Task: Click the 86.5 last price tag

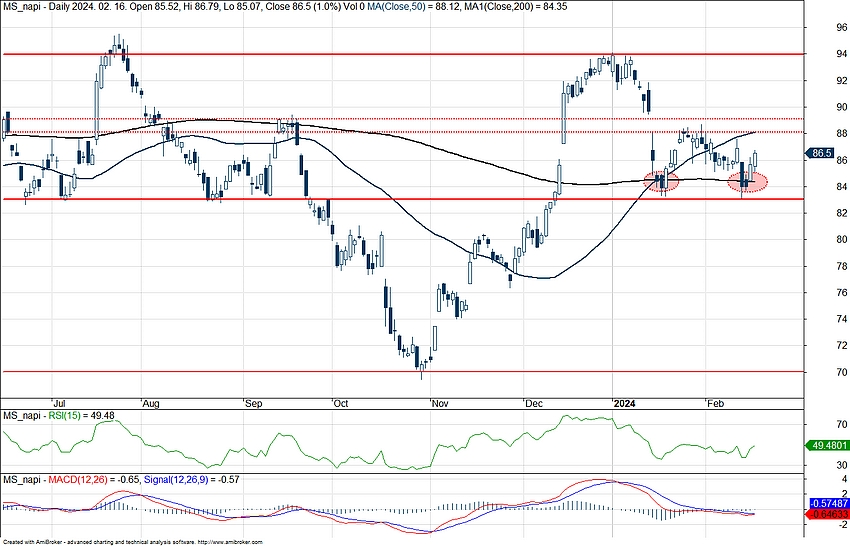Action: (x=820, y=153)
